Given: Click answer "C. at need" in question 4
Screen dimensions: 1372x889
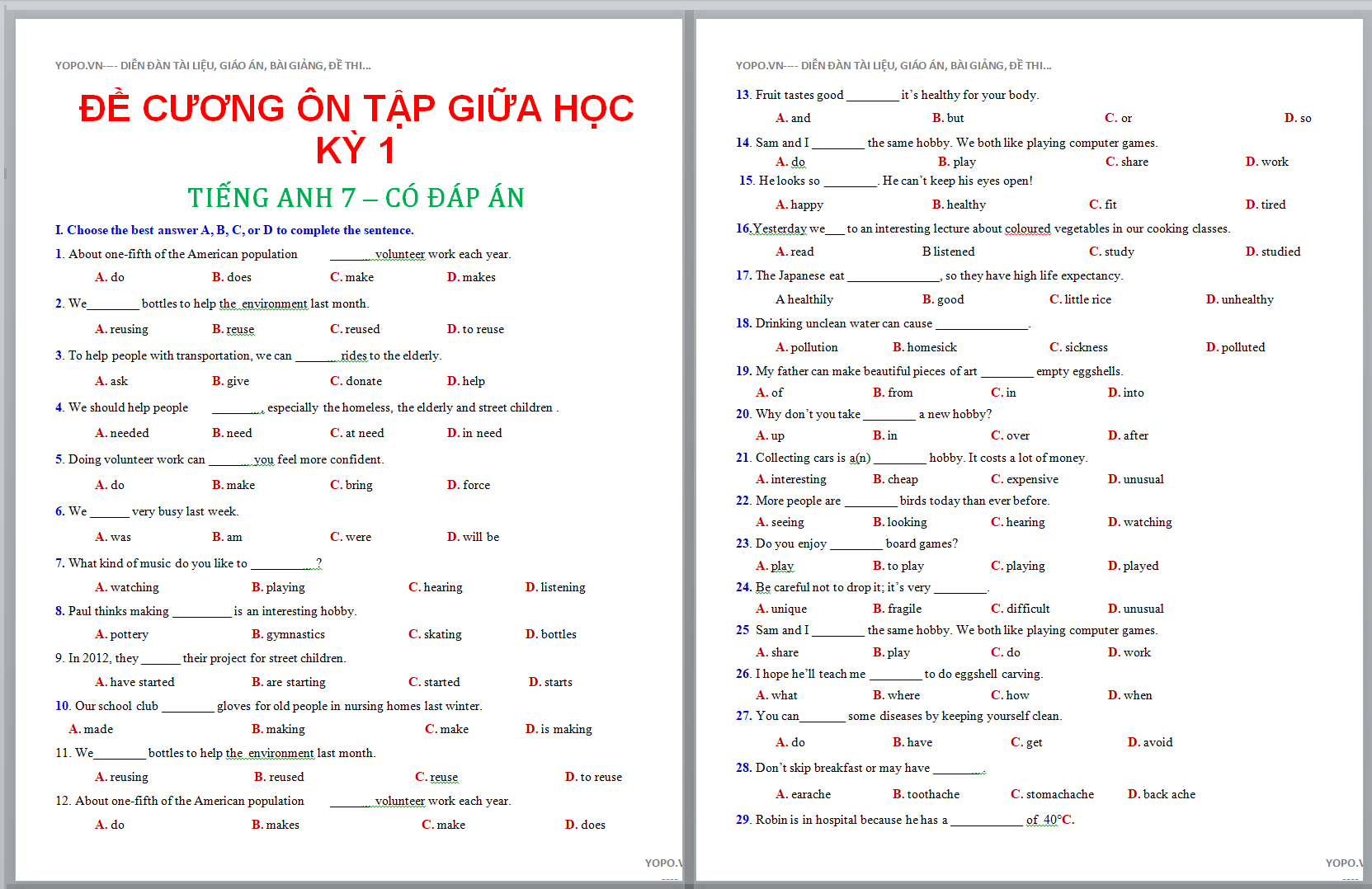Looking at the screenshot, I should (356, 433).
